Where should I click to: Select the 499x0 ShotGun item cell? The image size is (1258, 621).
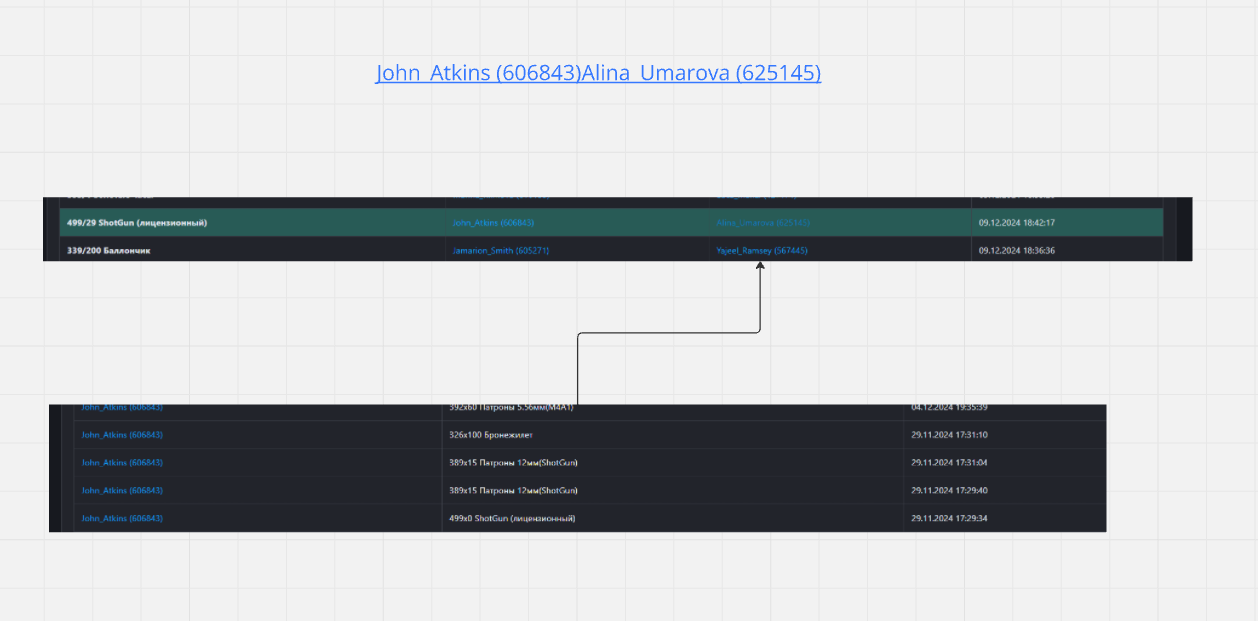512,519
